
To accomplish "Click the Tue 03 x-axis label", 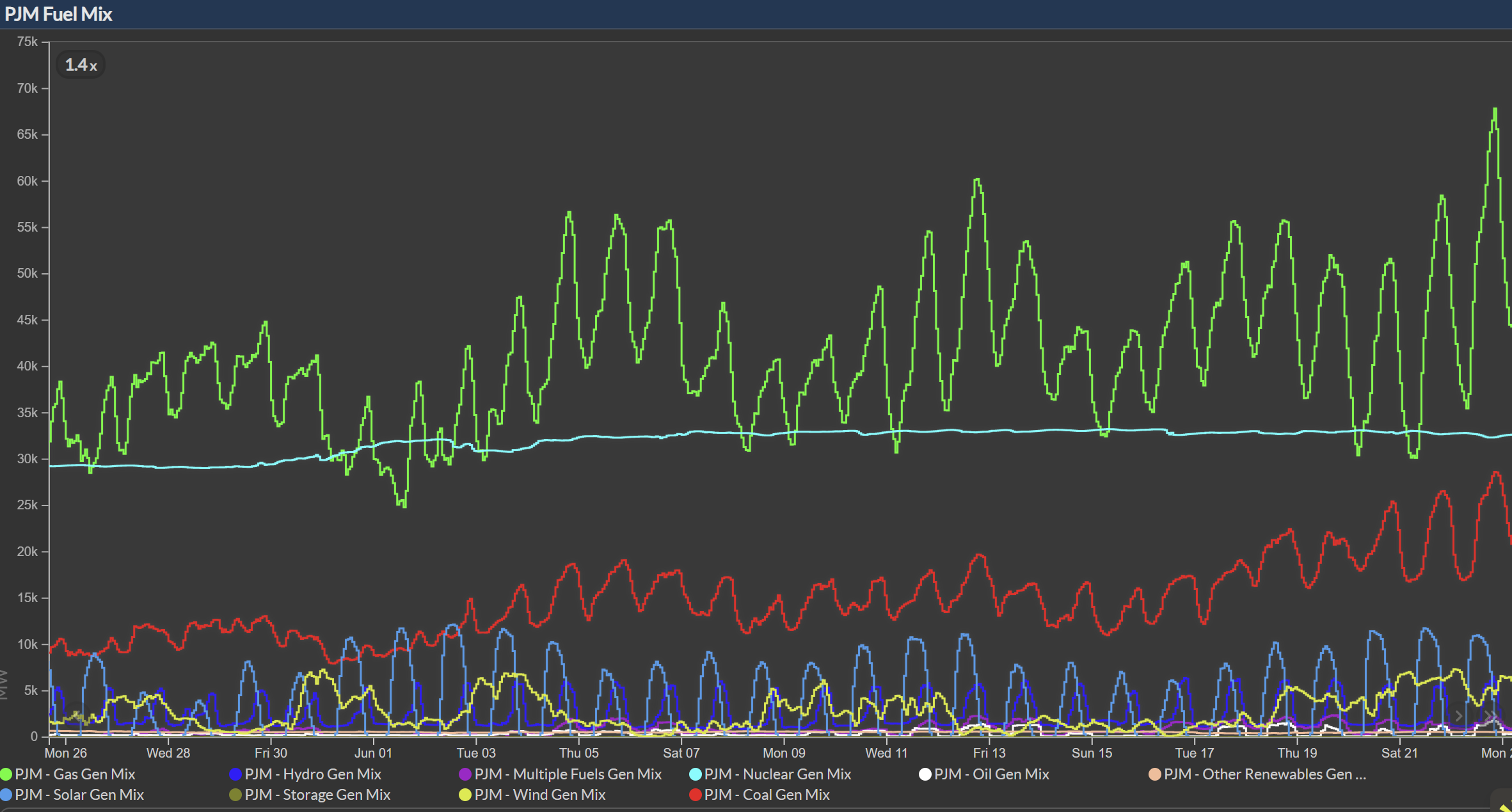I will (x=476, y=753).
